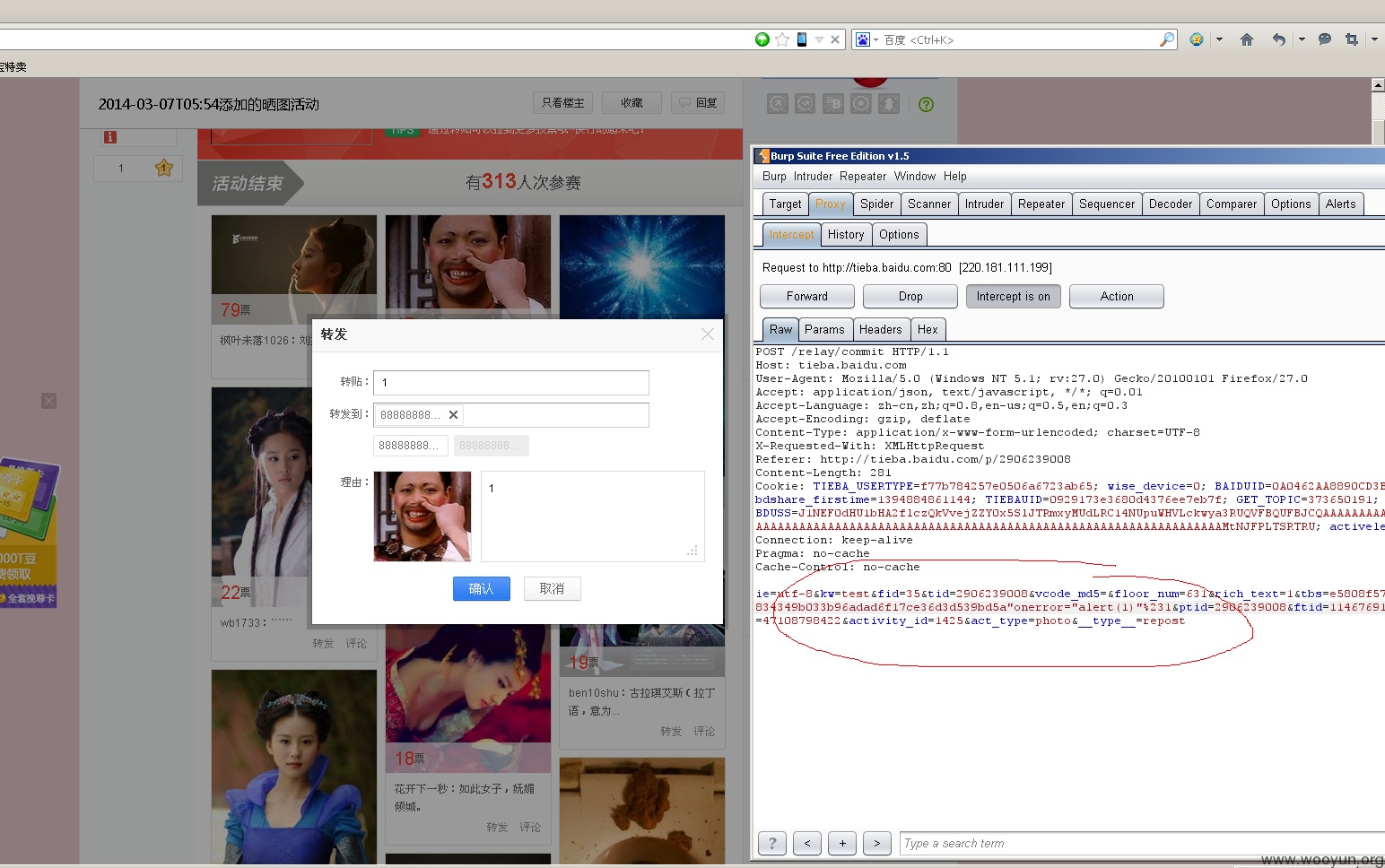Image resolution: width=1385 pixels, height=868 pixels.
Task: Click the photo thumbnail in repost dialog
Action: pos(422,516)
